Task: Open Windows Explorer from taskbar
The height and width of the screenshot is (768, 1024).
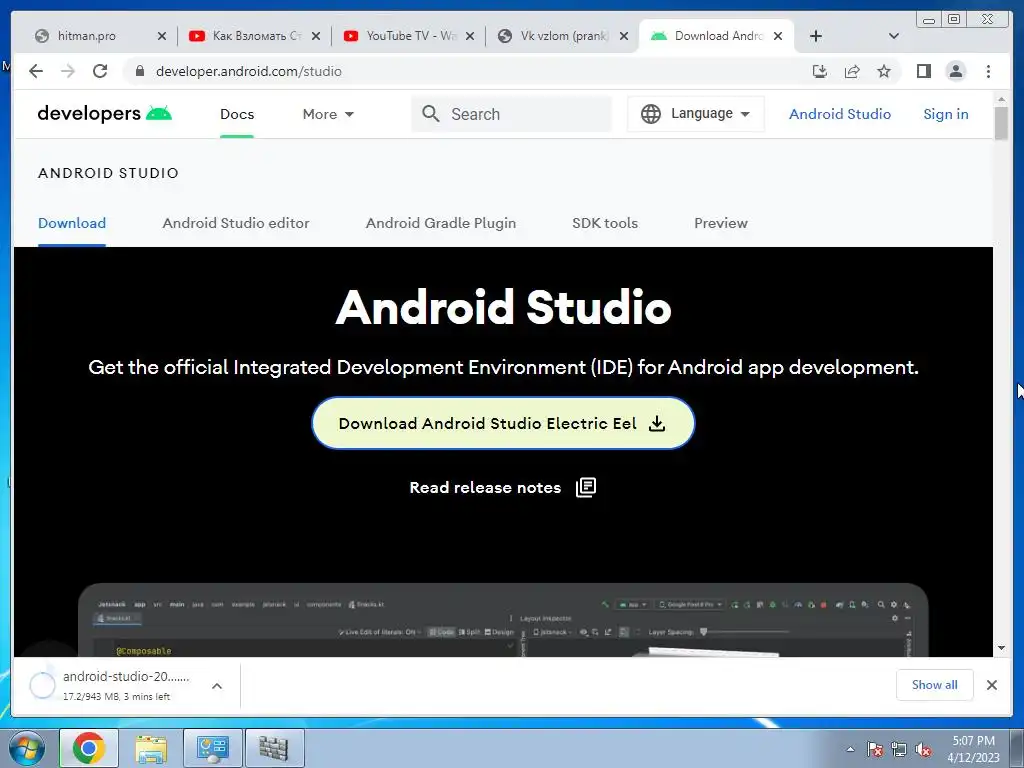Action: click(151, 749)
